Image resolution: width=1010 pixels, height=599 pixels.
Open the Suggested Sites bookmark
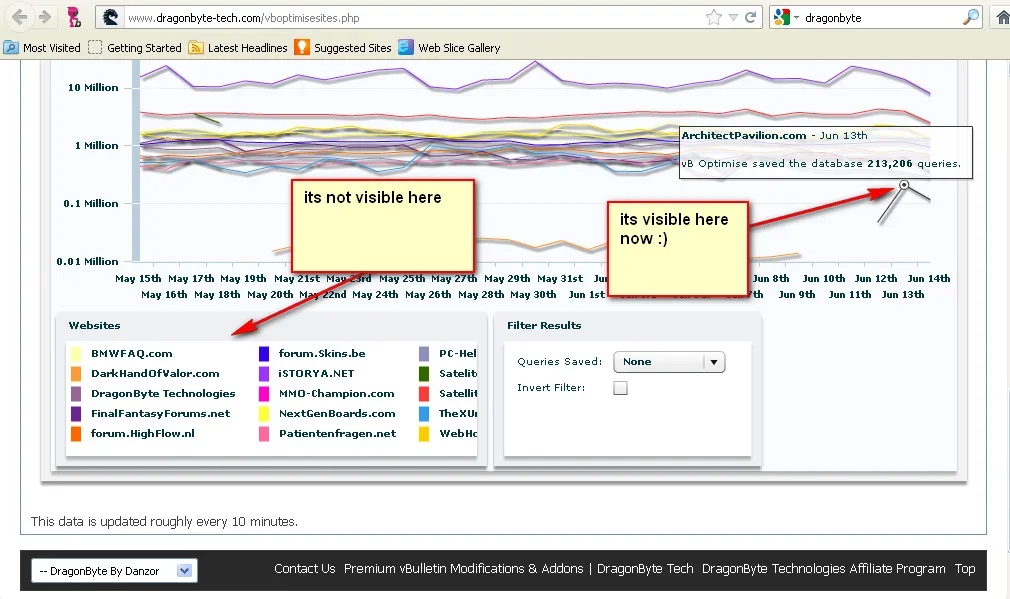point(343,48)
